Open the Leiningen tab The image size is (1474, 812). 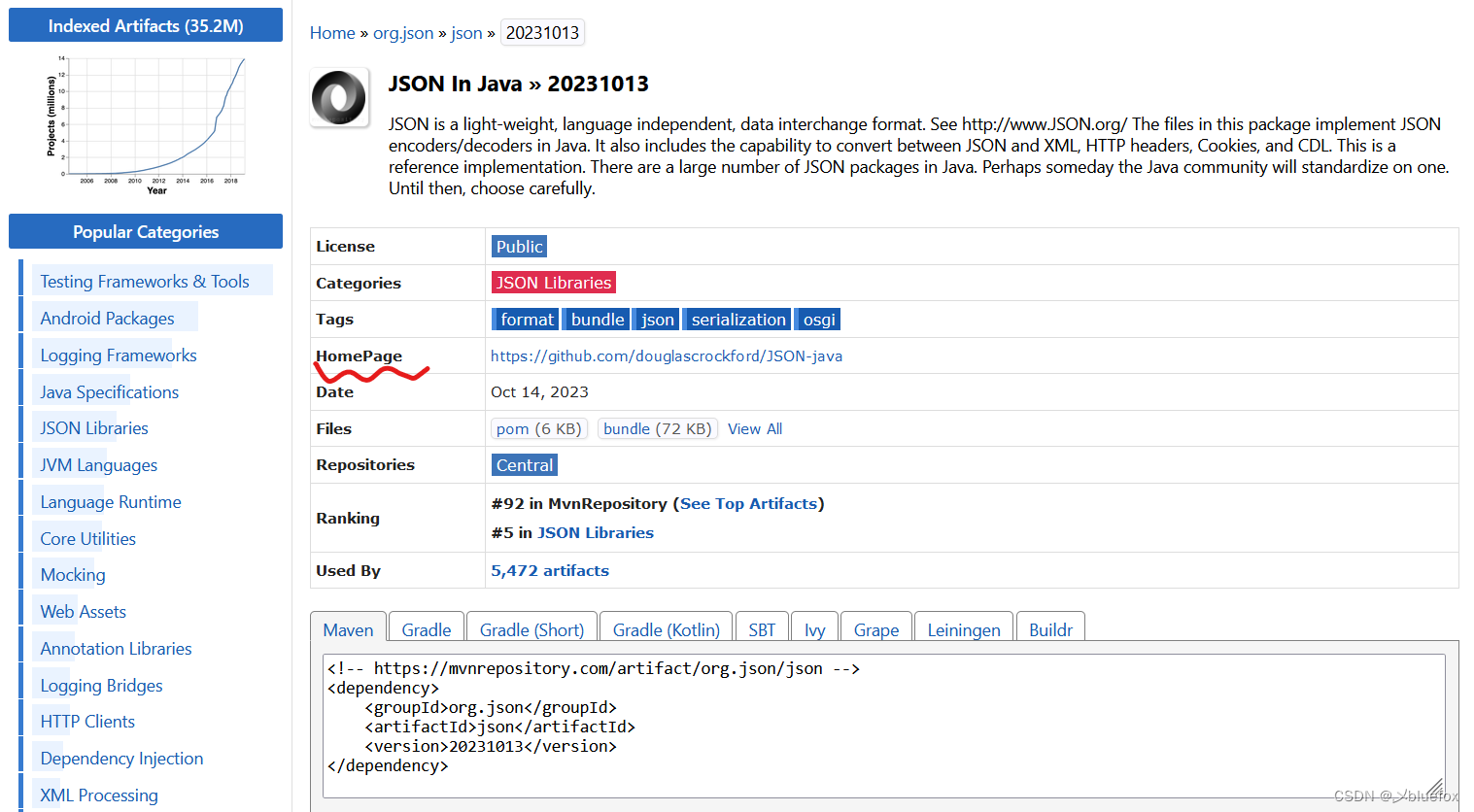tap(963, 629)
